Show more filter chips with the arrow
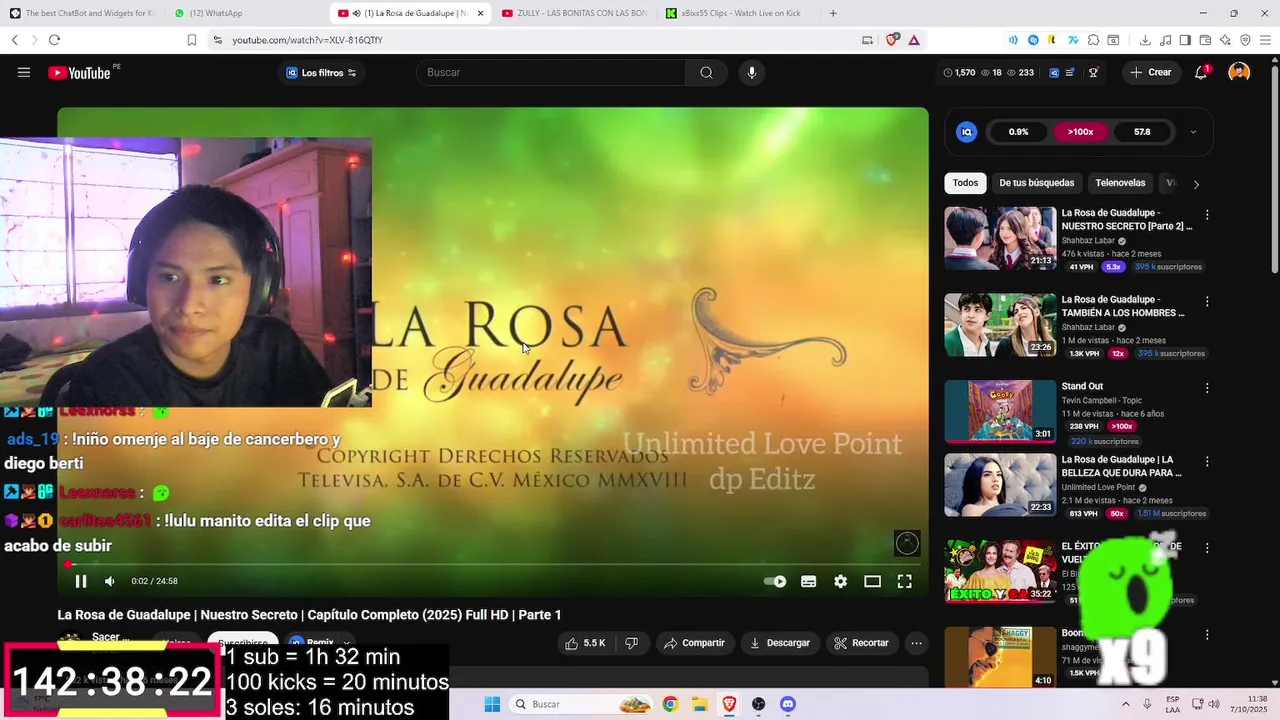The height and width of the screenshot is (720, 1280). (x=1196, y=184)
